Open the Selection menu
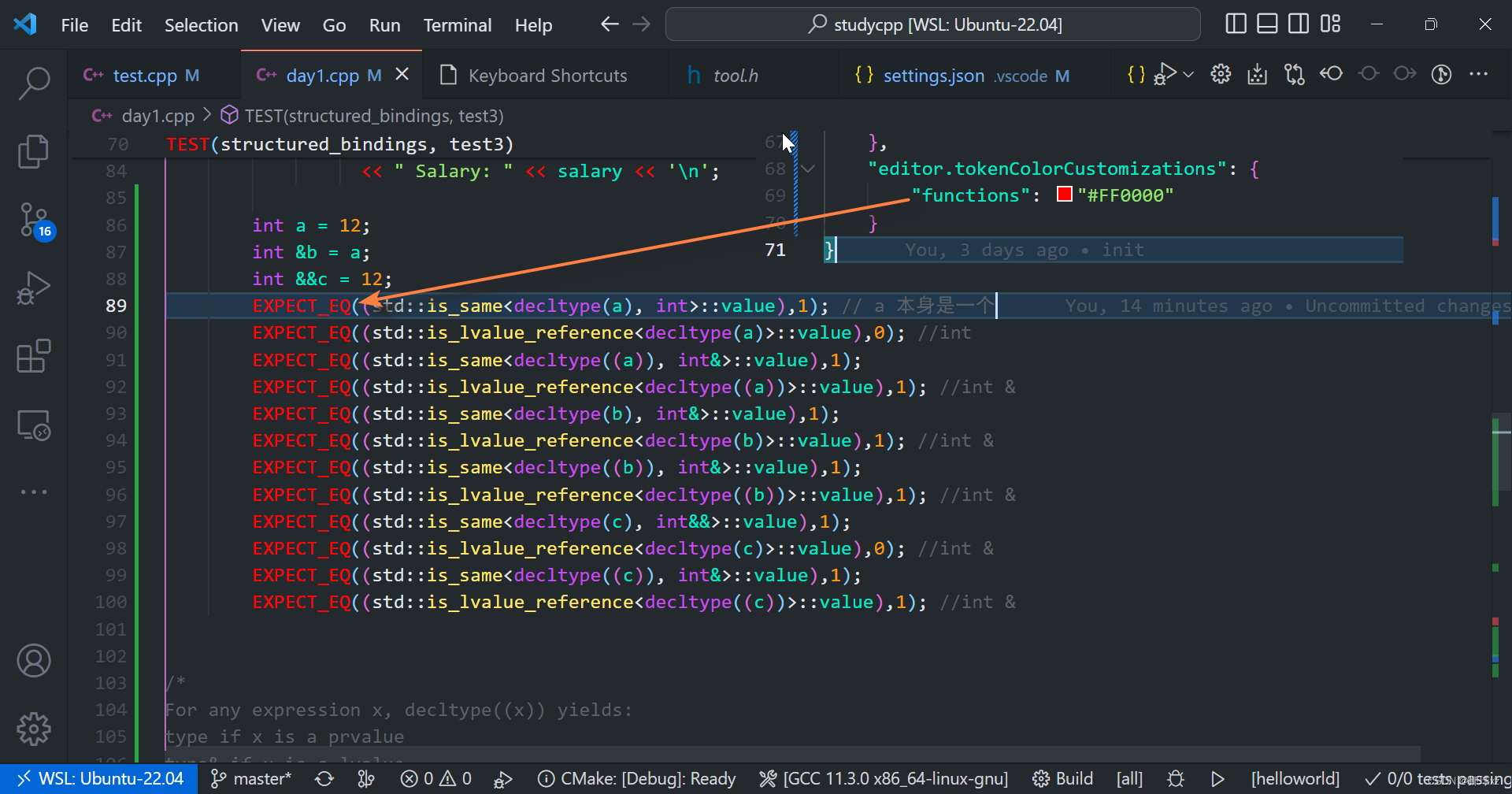1512x794 pixels. pyautogui.click(x=201, y=25)
